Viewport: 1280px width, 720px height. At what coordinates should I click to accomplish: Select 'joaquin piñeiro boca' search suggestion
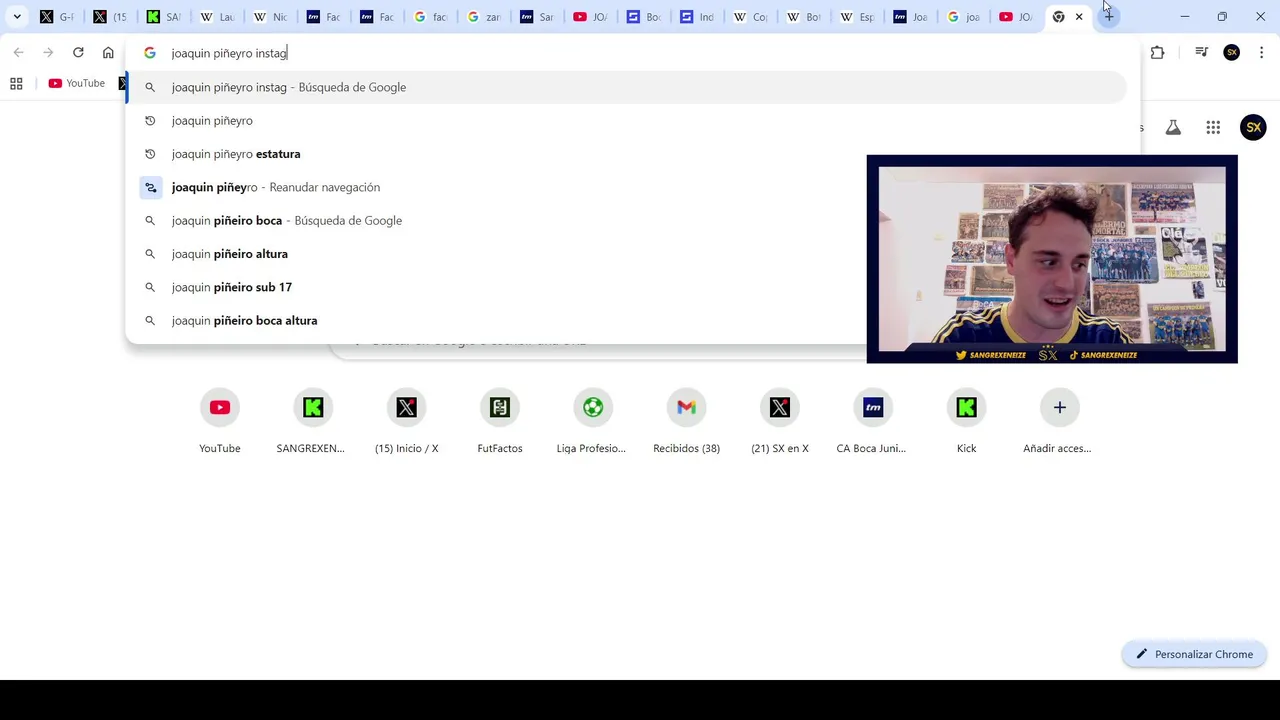pyautogui.click(x=627, y=220)
